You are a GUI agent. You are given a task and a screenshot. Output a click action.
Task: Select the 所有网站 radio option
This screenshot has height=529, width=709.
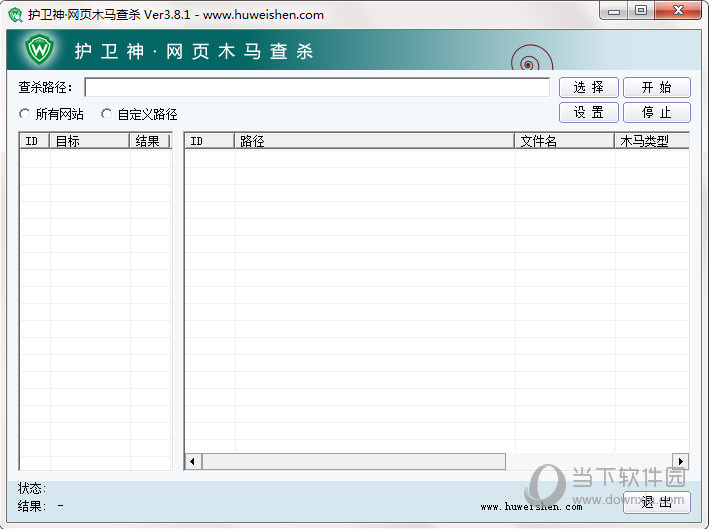click(x=51, y=114)
